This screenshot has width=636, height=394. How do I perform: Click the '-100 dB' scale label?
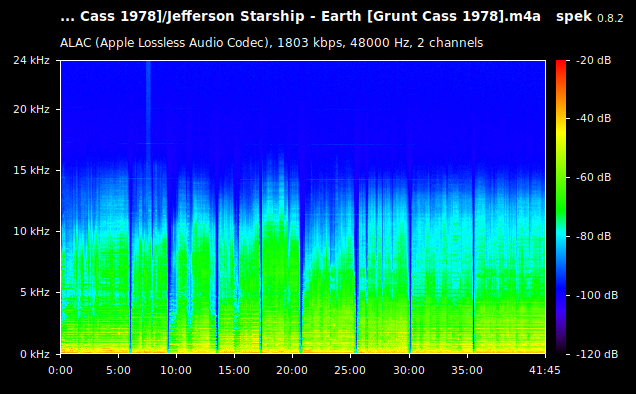click(x=597, y=295)
